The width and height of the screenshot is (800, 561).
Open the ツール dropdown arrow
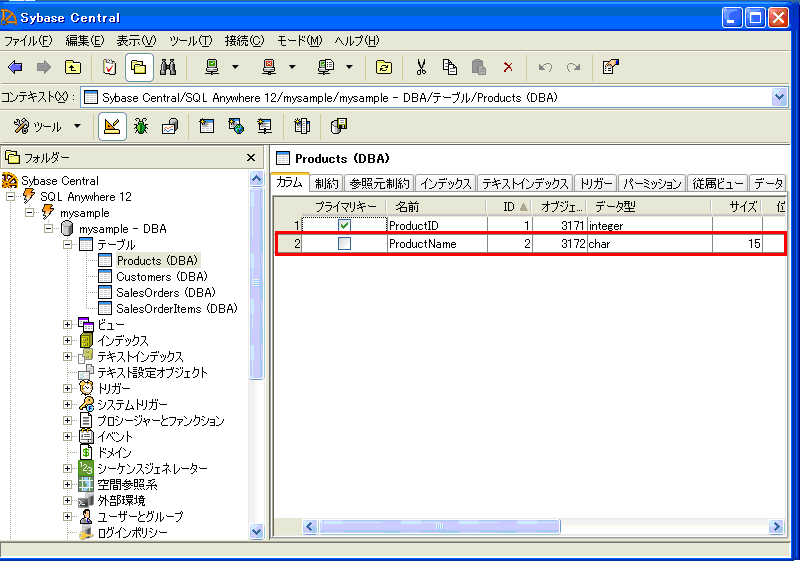coord(77,127)
